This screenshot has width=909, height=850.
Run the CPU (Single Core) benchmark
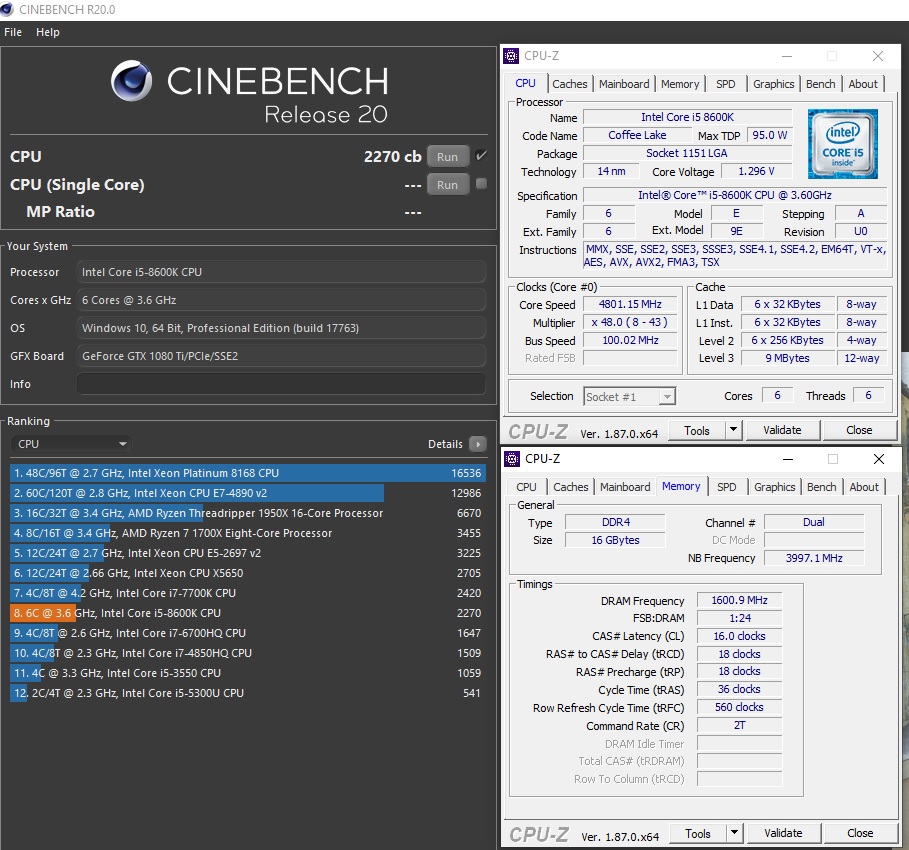pyautogui.click(x=448, y=184)
